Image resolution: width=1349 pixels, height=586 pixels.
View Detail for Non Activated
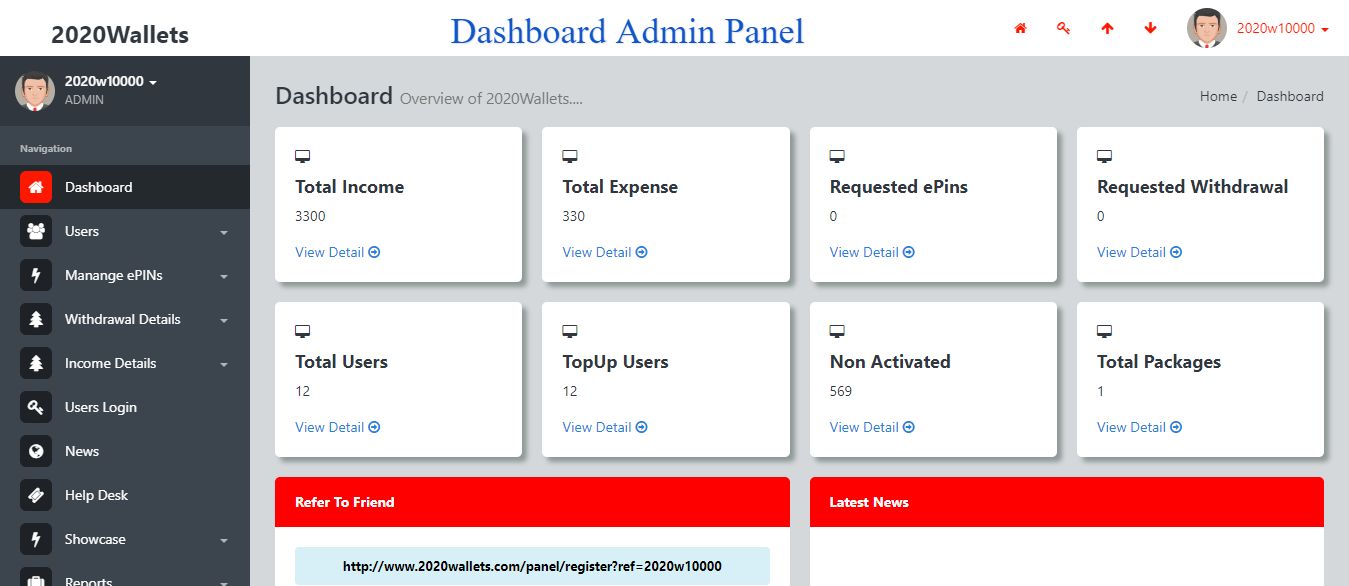(x=872, y=427)
